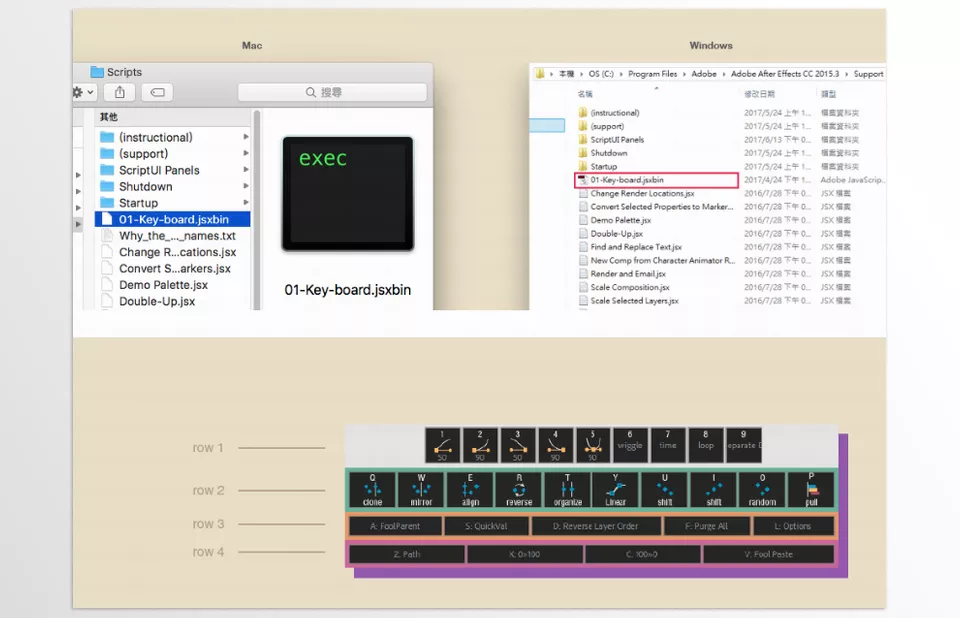Image resolution: width=960 pixels, height=618 pixels.
Task: Open Startup folder in Explorer
Action: pos(604,167)
